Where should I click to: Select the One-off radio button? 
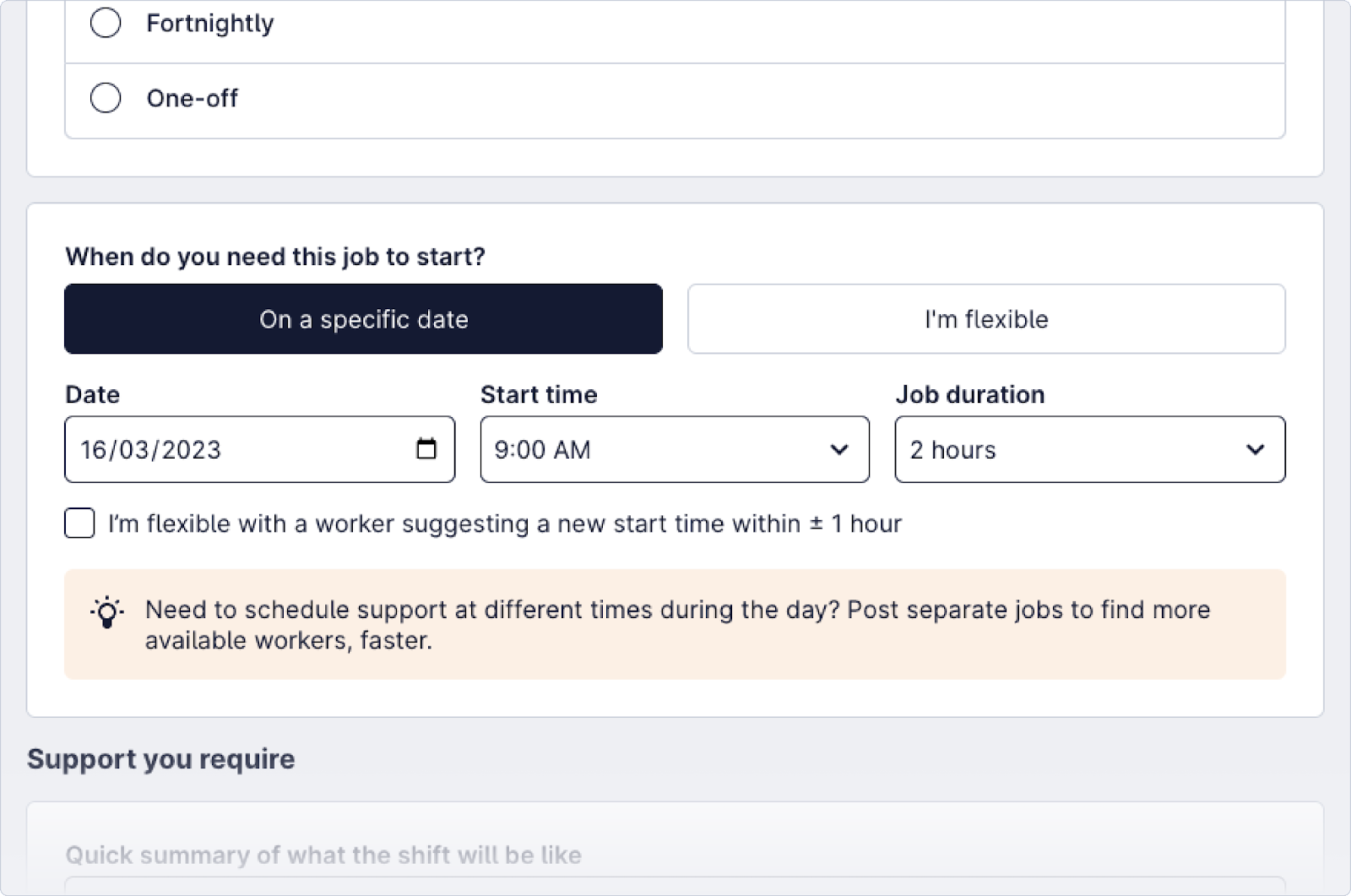pos(105,97)
